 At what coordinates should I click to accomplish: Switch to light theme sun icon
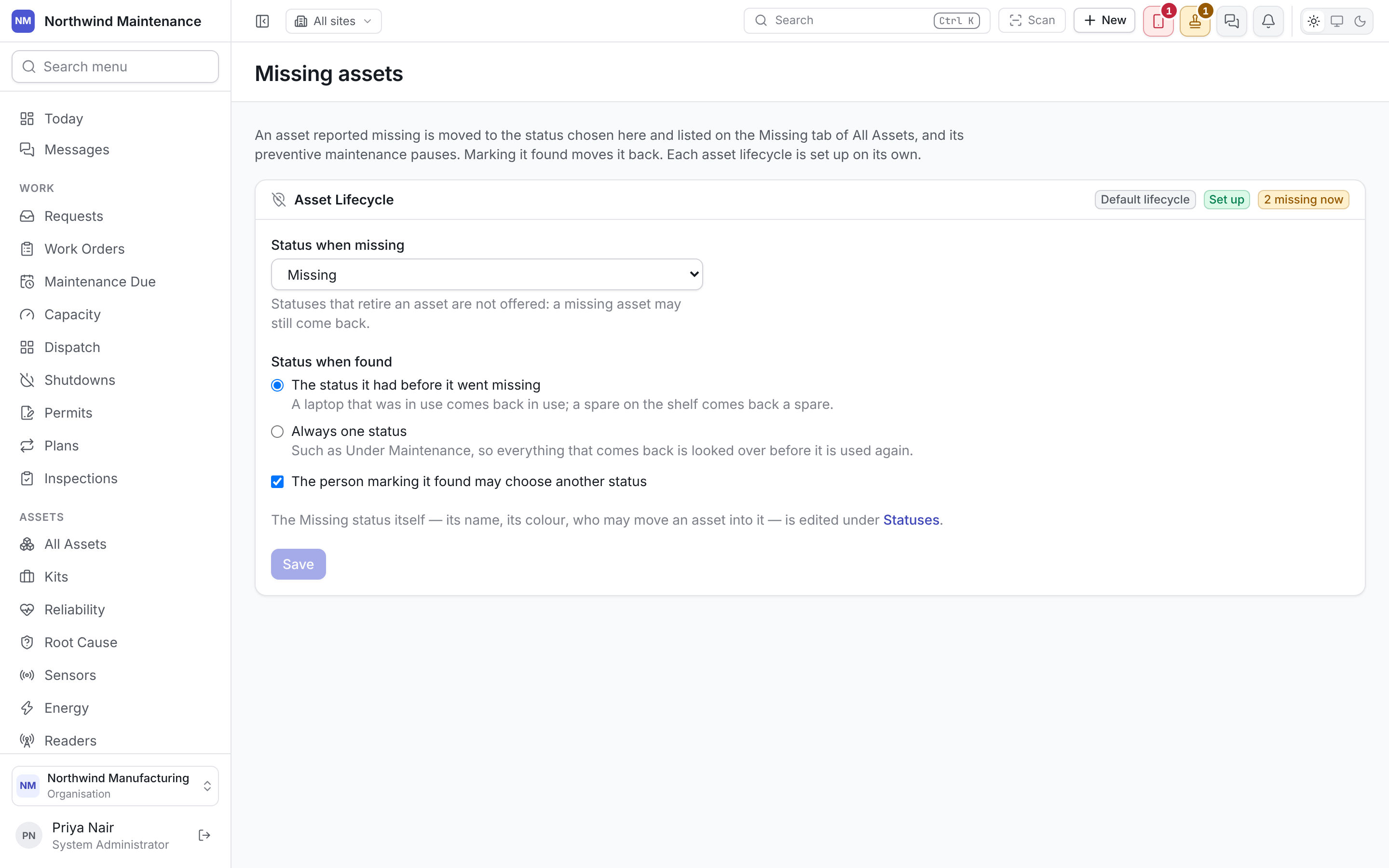tap(1314, 21)
